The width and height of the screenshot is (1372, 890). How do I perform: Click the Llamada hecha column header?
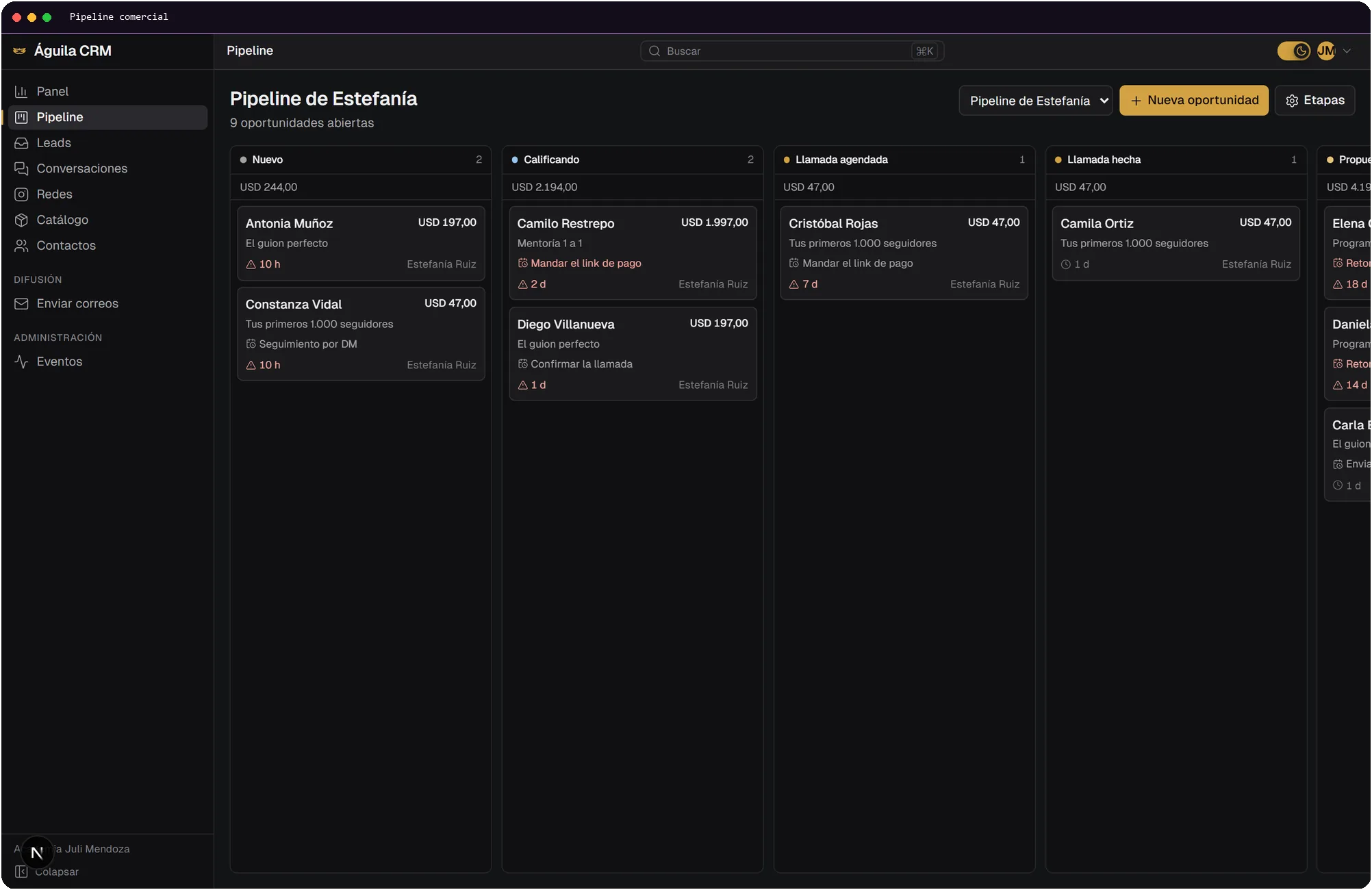[x=1176, y=160]
